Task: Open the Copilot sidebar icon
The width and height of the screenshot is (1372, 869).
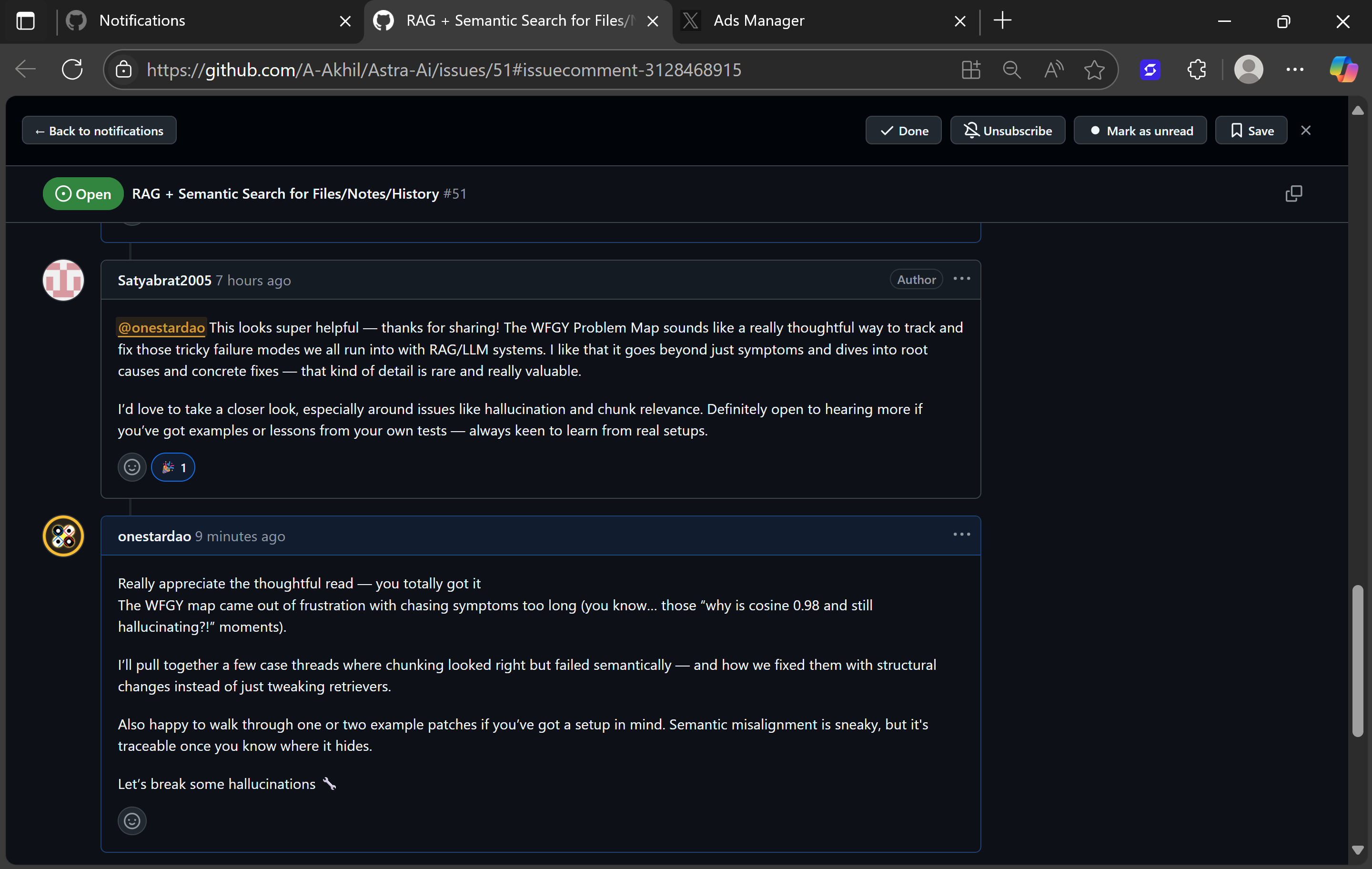Action: coord(1343,70)
